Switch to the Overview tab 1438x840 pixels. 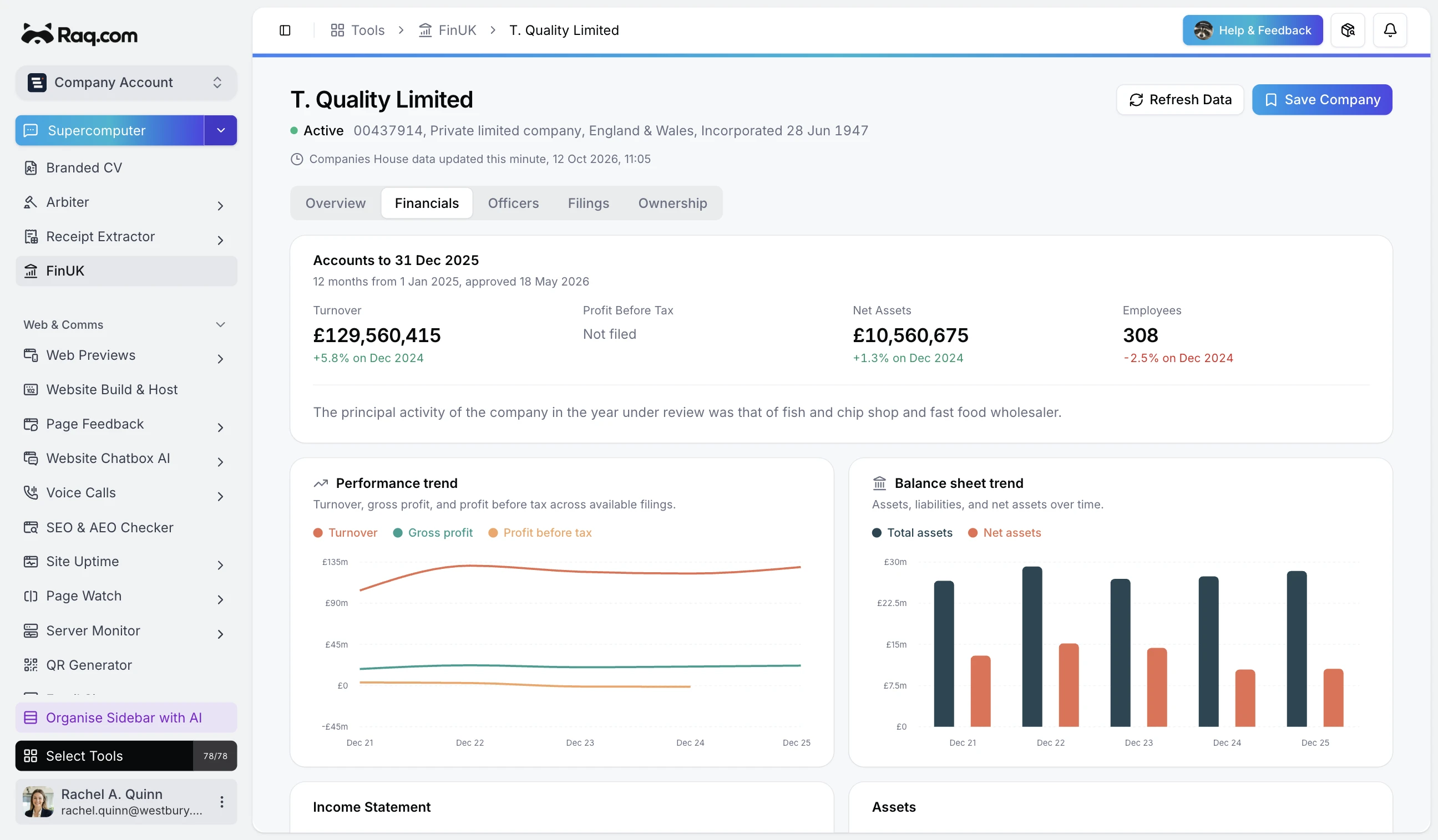click(x=336, y=203)
